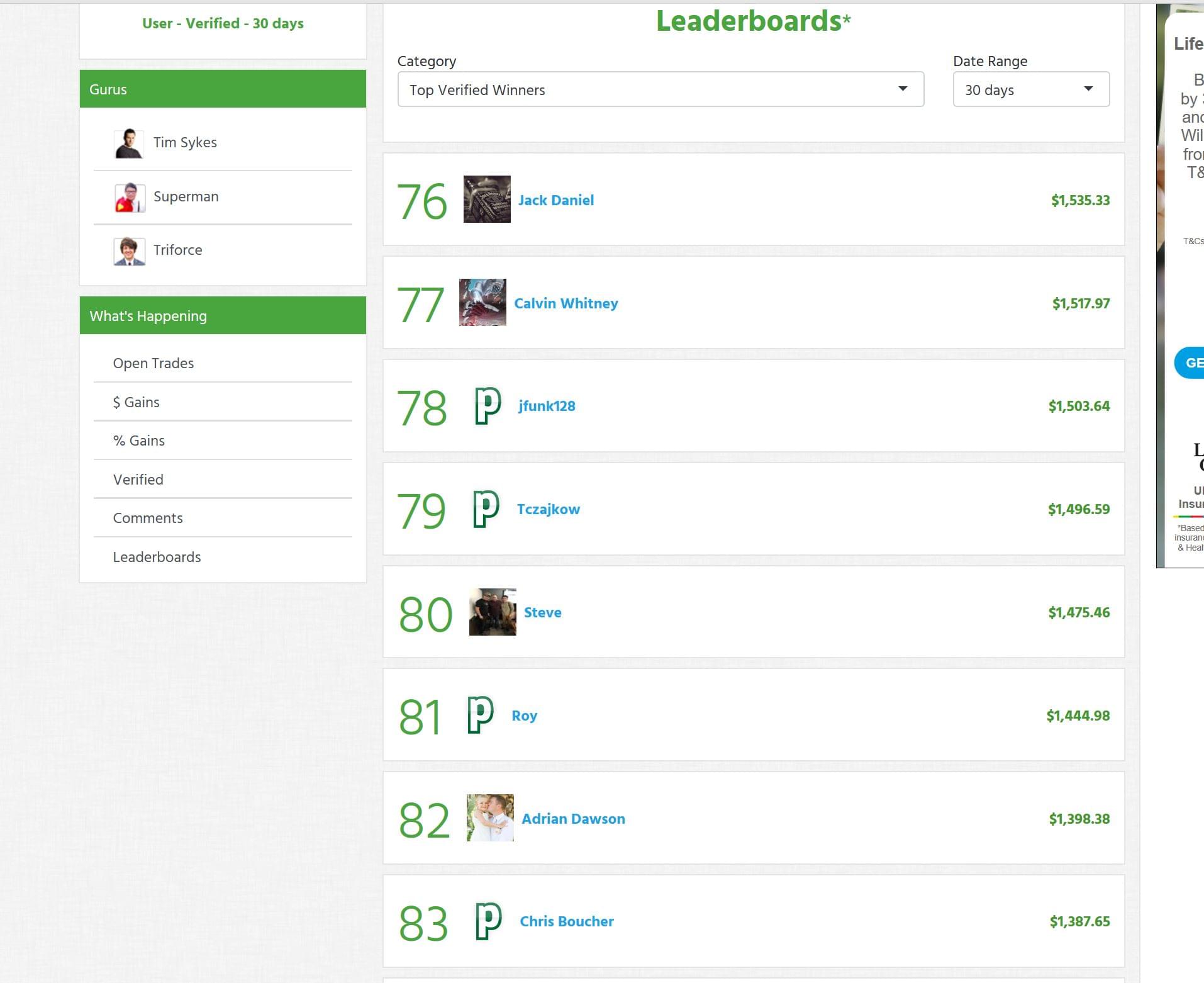
Task: Click Steve's $1,475.46 amount
Action: tap(1079, 612)
